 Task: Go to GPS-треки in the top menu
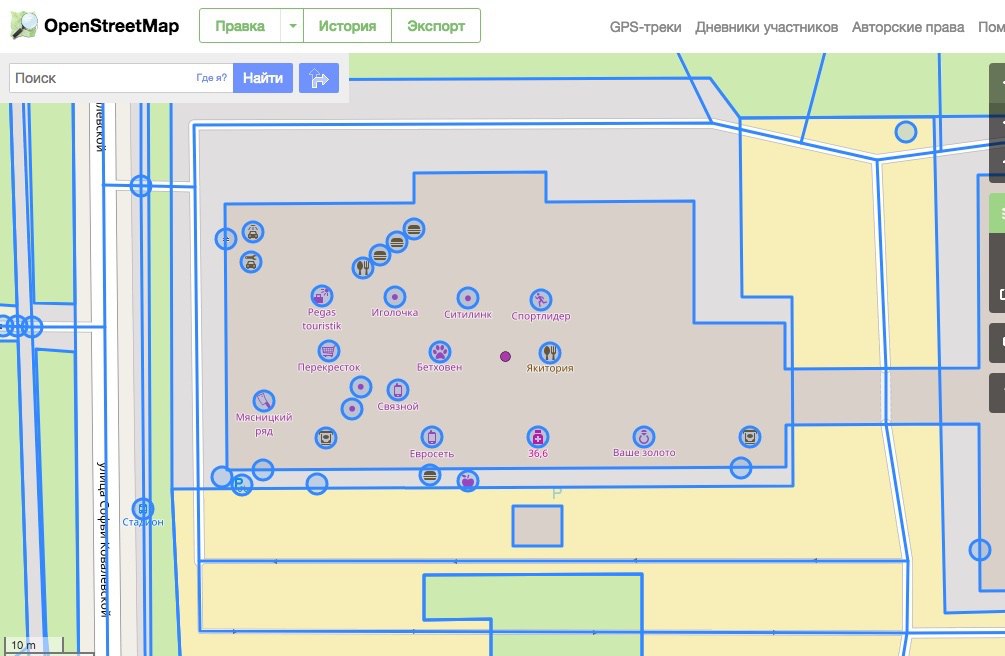645,27
